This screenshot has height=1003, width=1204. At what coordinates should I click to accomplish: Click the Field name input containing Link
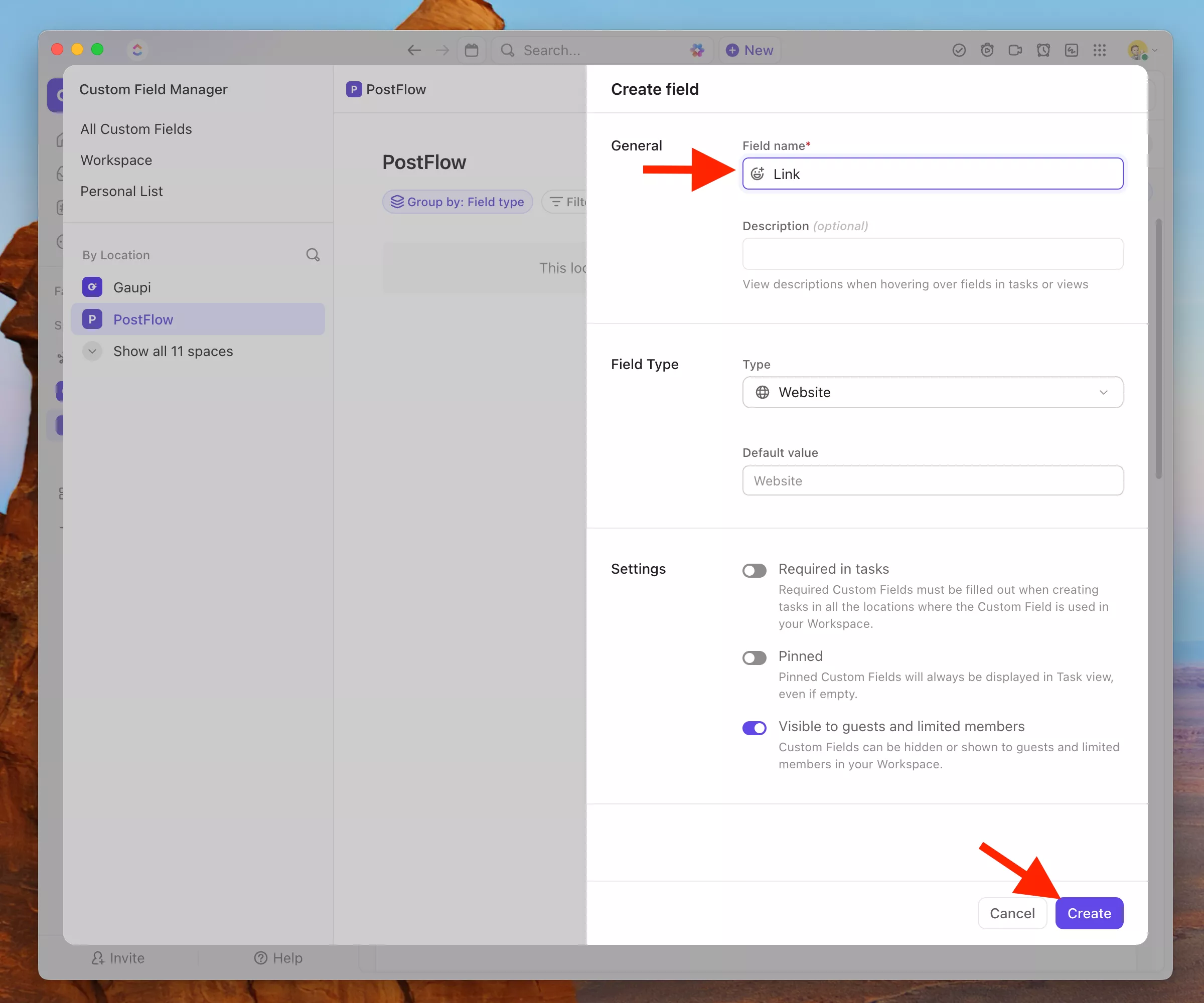point(932,174)
